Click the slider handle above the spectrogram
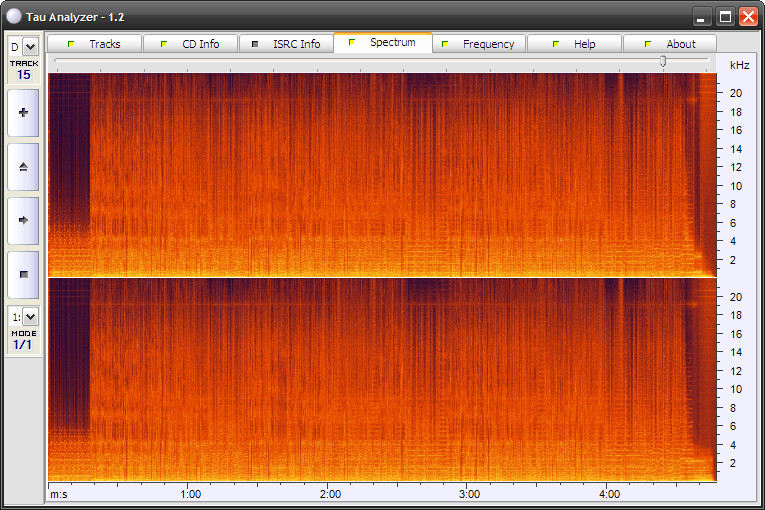This screenshot has width=765, height=510. coord(662,62)
